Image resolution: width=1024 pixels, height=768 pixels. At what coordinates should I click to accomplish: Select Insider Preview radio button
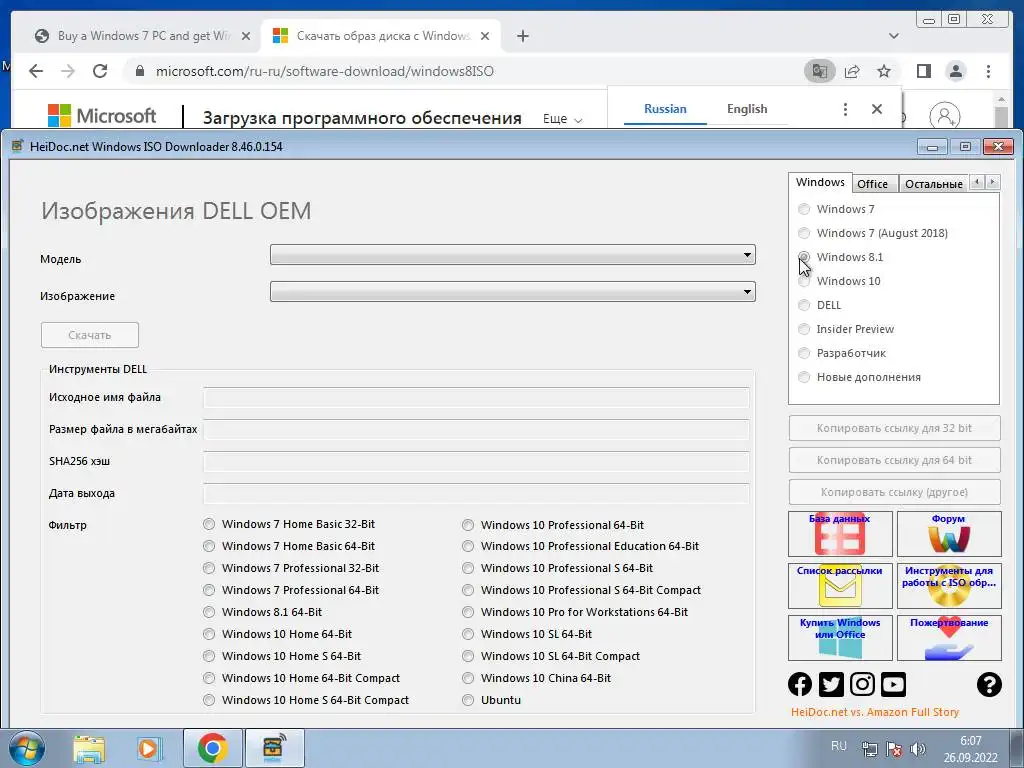pos(804,329)
